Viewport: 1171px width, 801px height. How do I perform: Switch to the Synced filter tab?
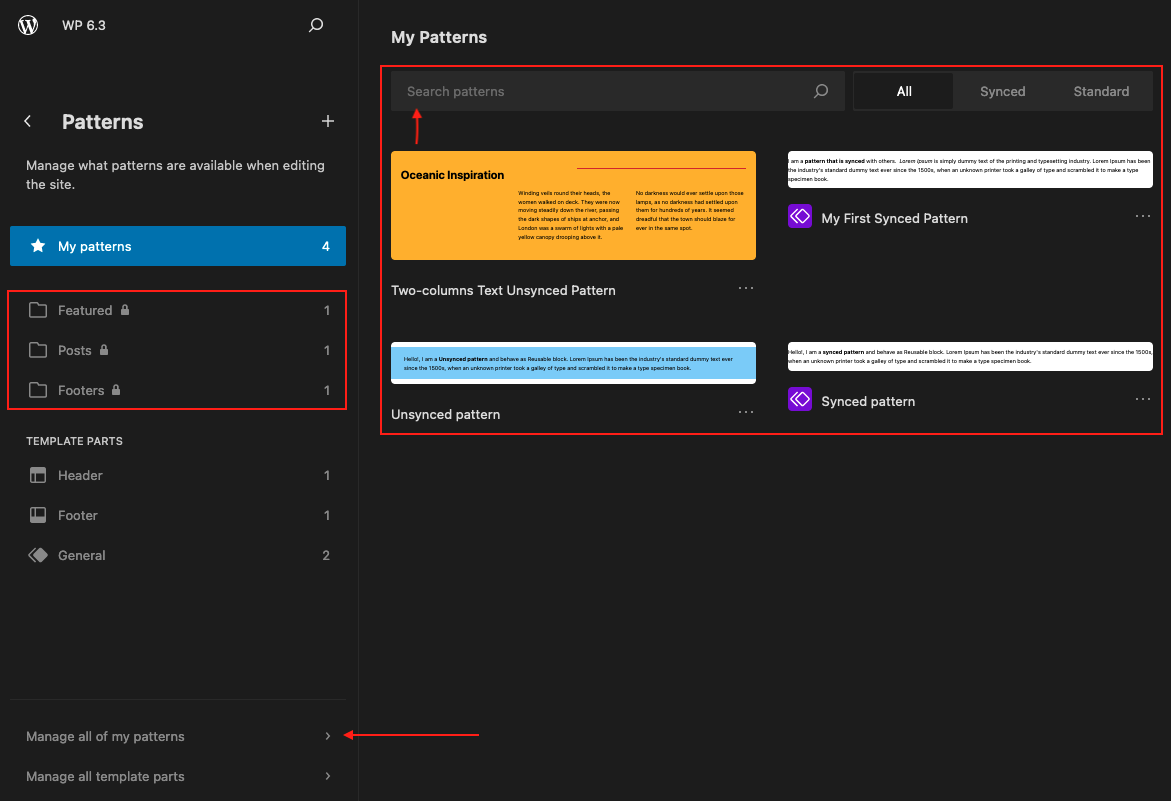point(1001,91)
